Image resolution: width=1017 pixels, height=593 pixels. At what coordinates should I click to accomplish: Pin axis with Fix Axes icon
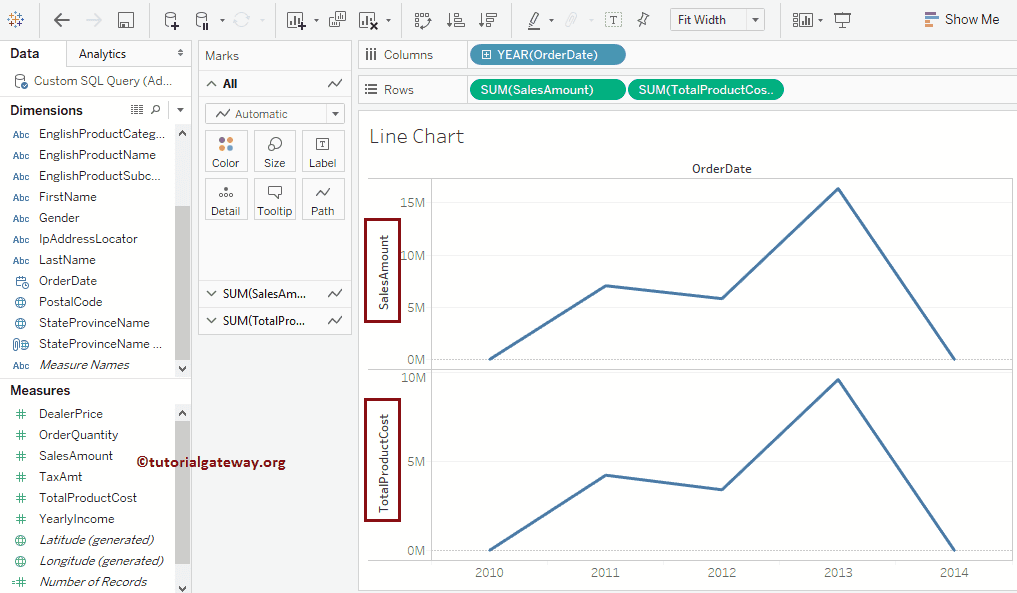[643, 20]
